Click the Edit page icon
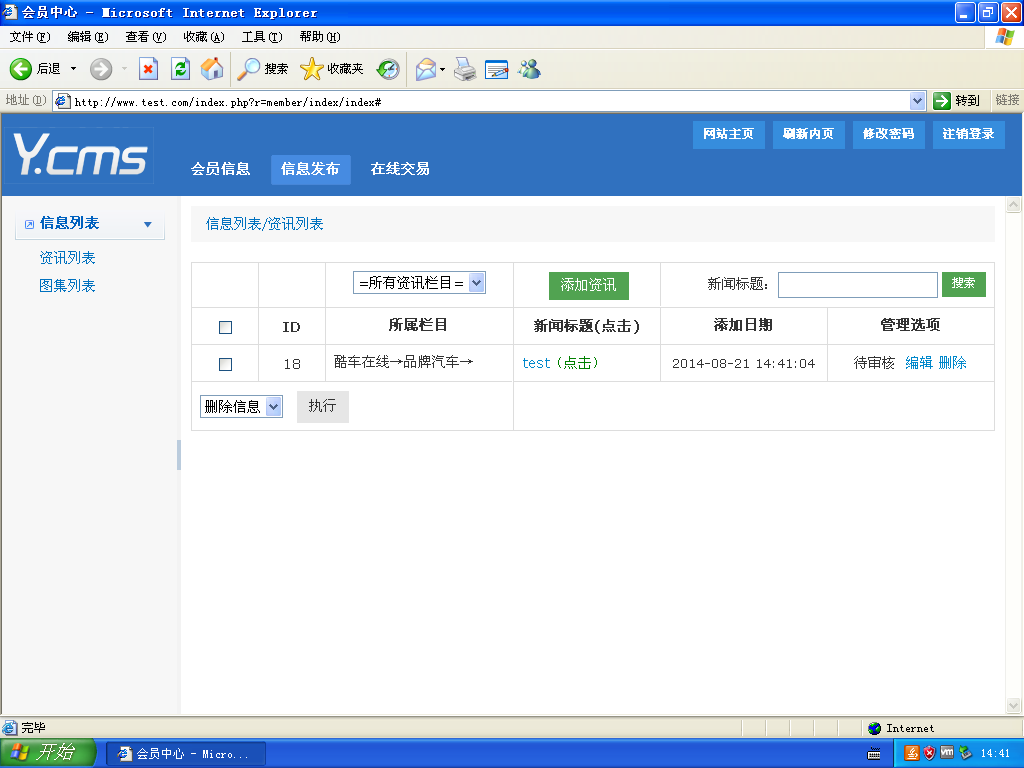 tap(496, 69)
